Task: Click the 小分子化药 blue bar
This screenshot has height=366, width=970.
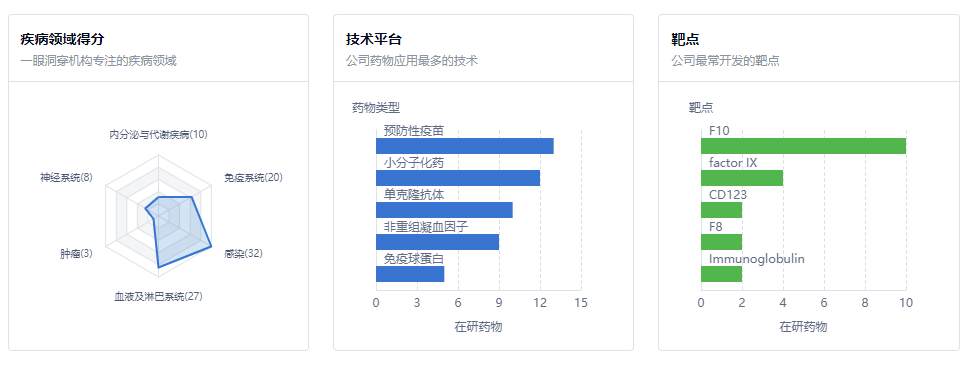Action: (x=458, y=178)
